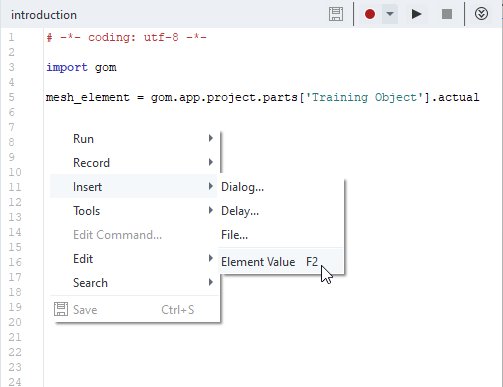Screen dimensions: 503x387
Task: Stop script execution with the stop button
Action: click(447, 14)
